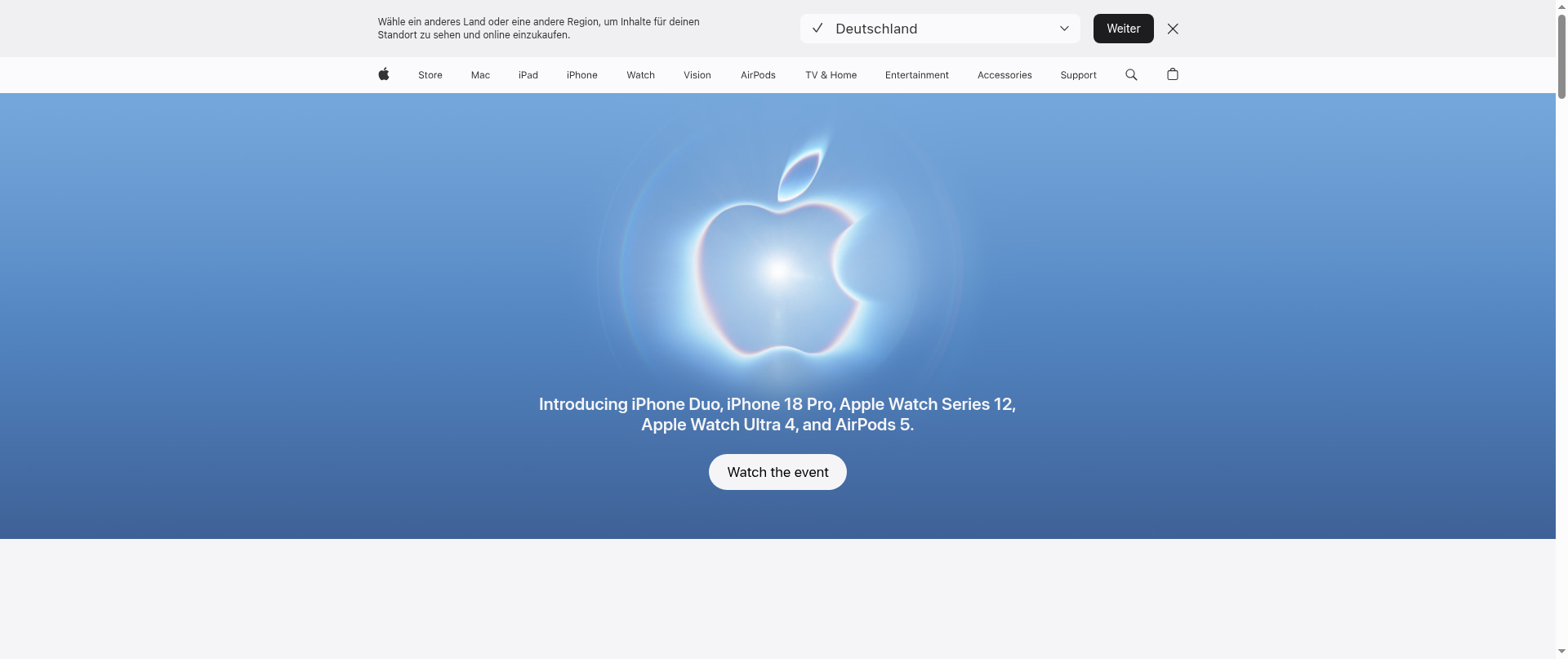
Task: Click the Weiter button
Action: pyautogui.click(x=1124, y=29)
